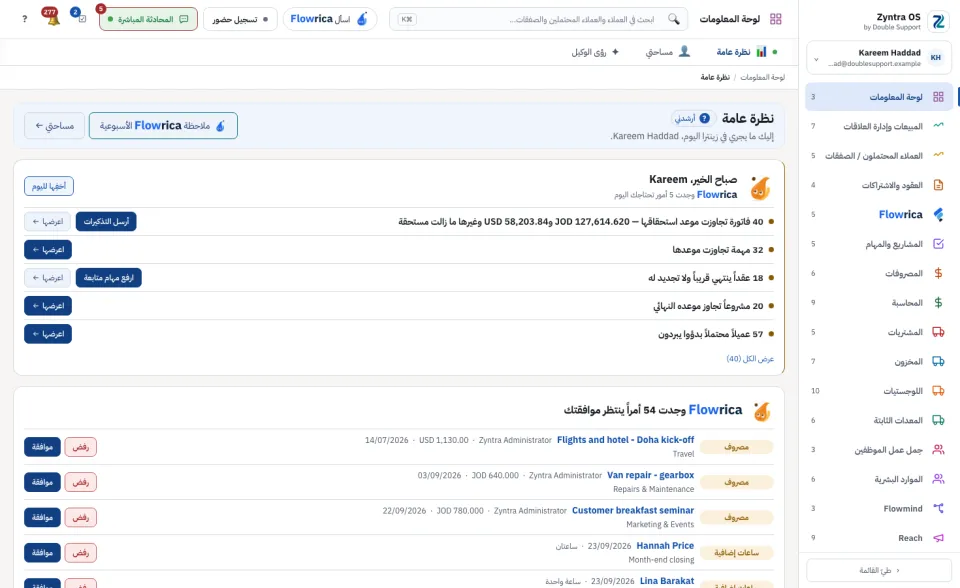Click the المحاسبة green dollar icon
The image size is (960, 588).
(x=938, y=303)
